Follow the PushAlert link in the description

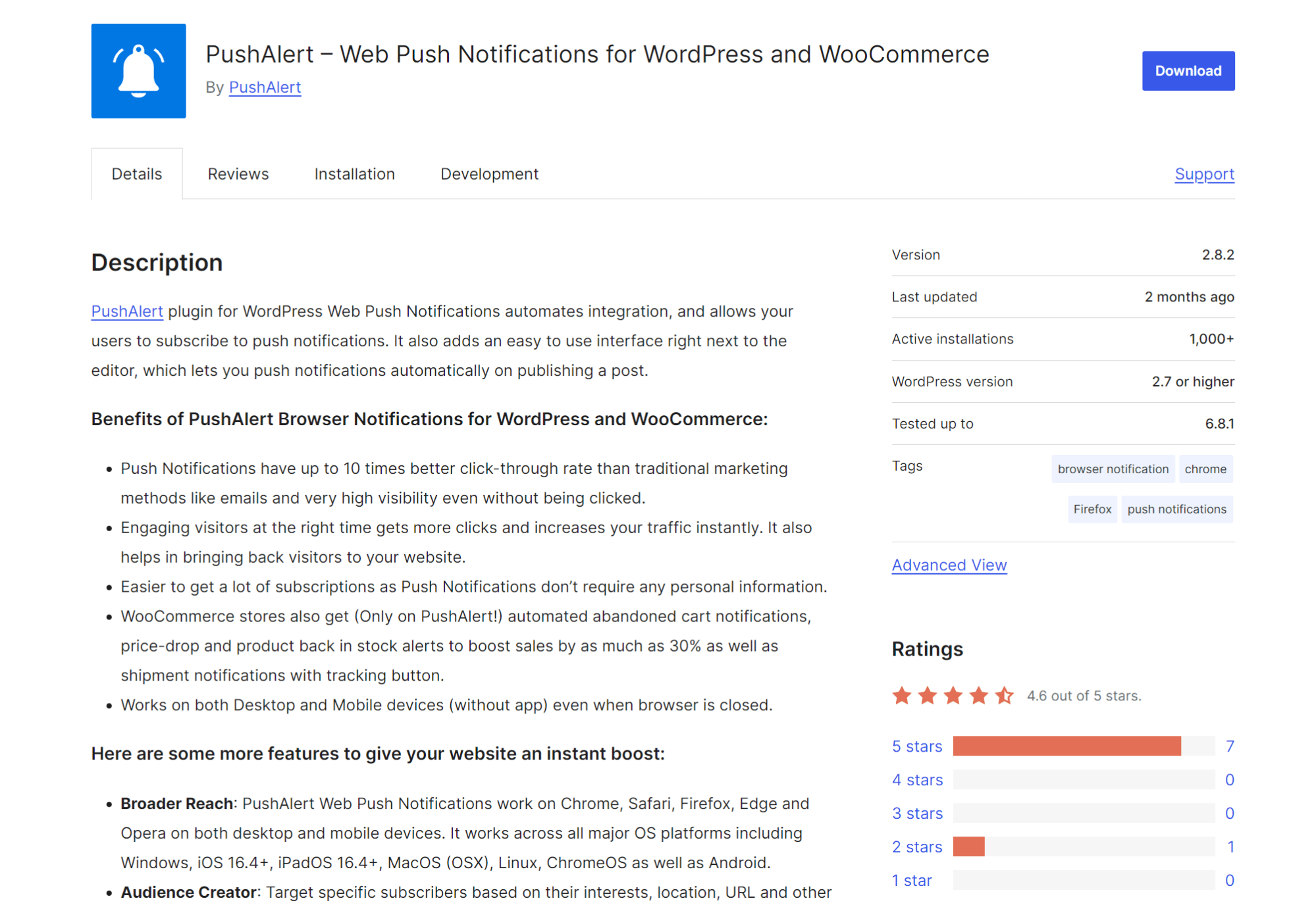coord(127,311)
